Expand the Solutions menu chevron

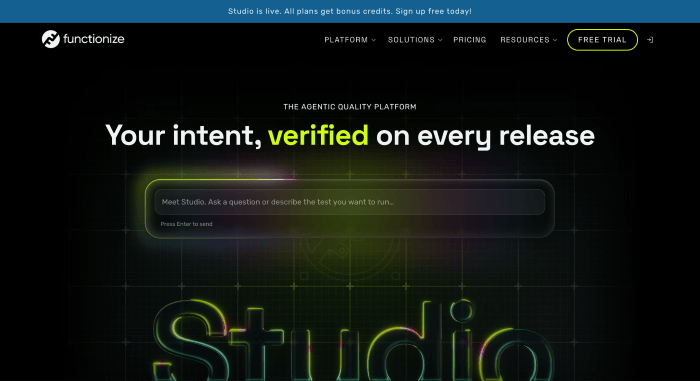pyautogui.click(x=440, y=40)
